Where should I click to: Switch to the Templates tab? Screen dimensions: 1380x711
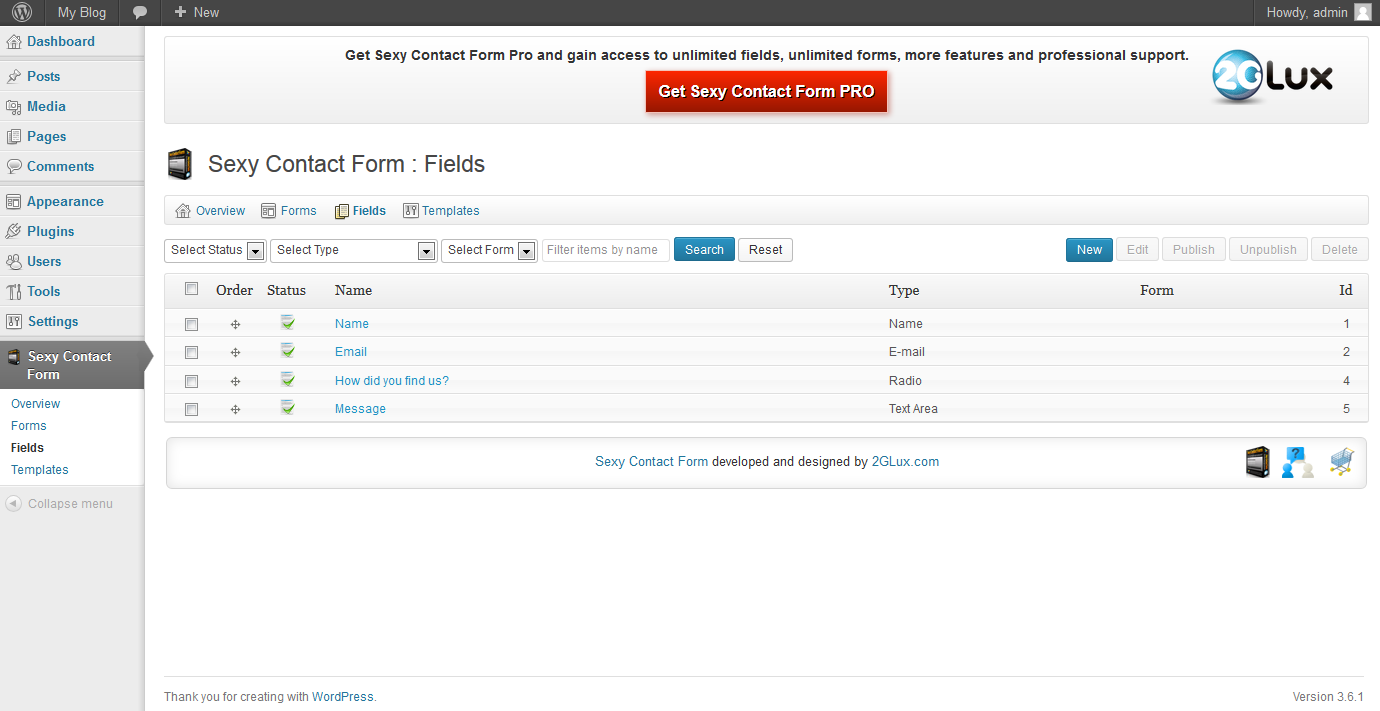pyautogui.click(x=441, y=211)
